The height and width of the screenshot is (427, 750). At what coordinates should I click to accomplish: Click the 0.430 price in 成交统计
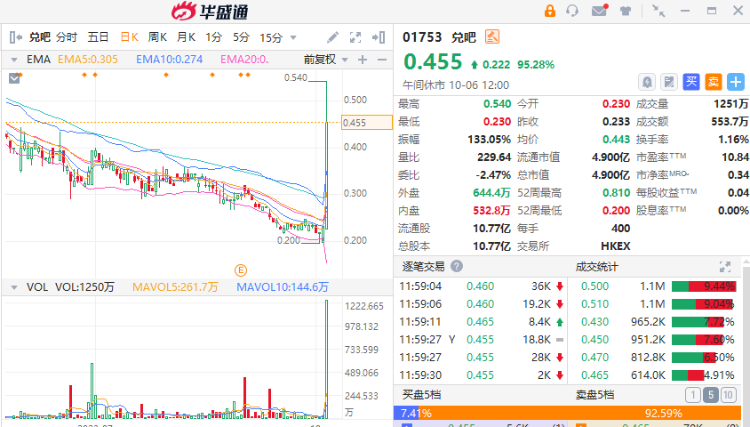click(x=595, y=322)
